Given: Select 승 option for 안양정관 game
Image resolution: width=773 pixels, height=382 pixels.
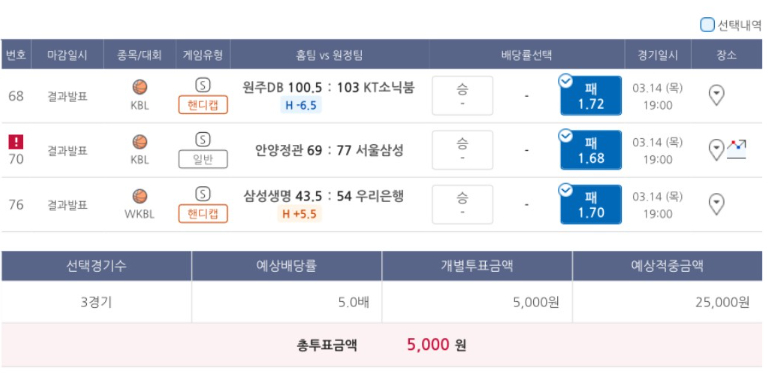Looking at the screenshot, I should 462,150.
